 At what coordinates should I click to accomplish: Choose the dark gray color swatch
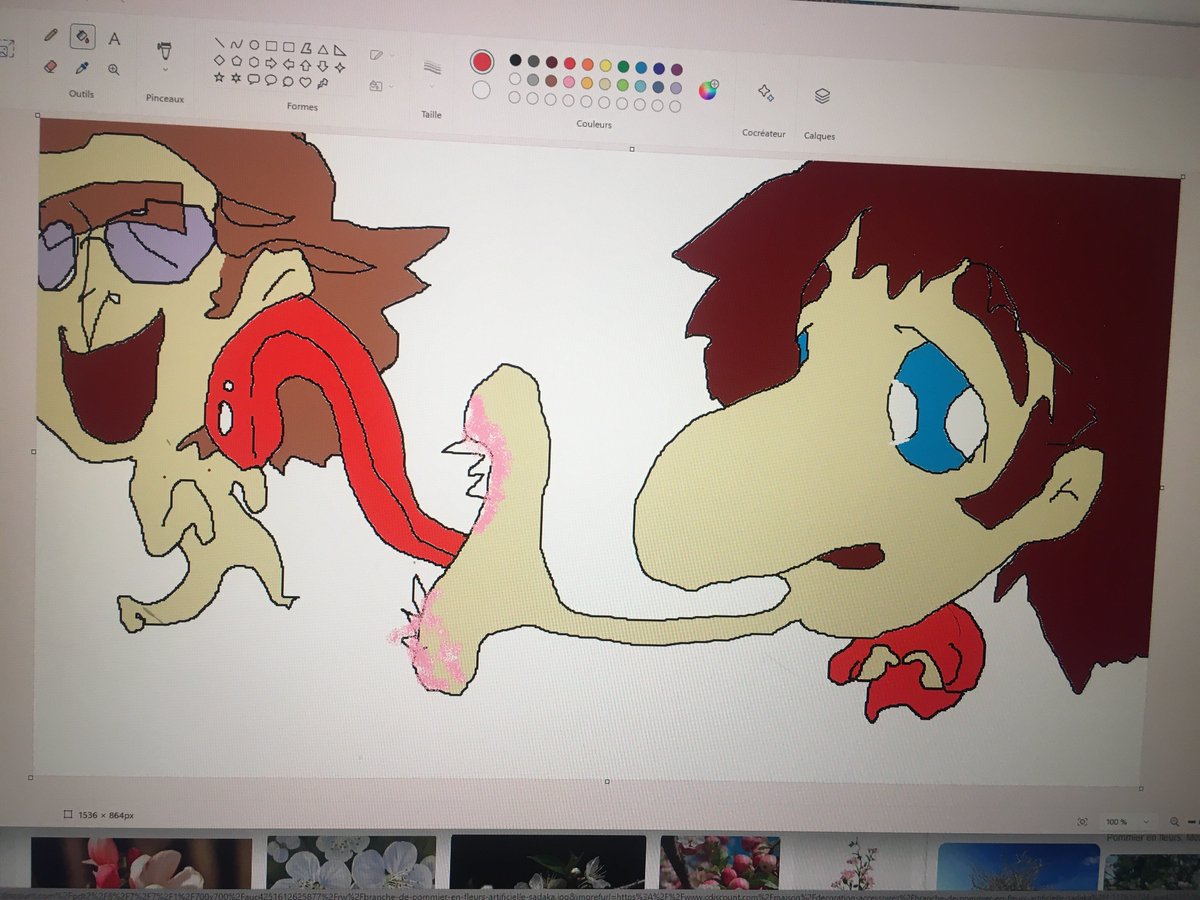(533, 61)
